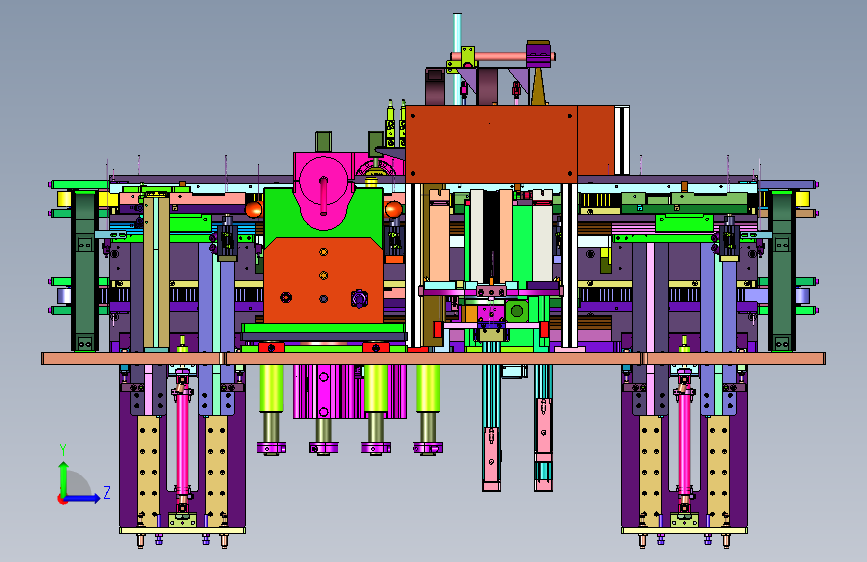
Task: Click the "Z" axis label
Action: (107, 492)
